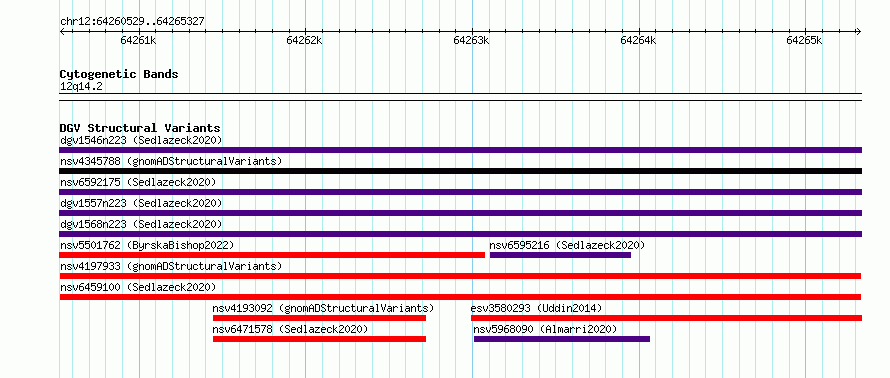Click the 64261k ruler tick label
890x378 pixels.
[x=138, y=40]
